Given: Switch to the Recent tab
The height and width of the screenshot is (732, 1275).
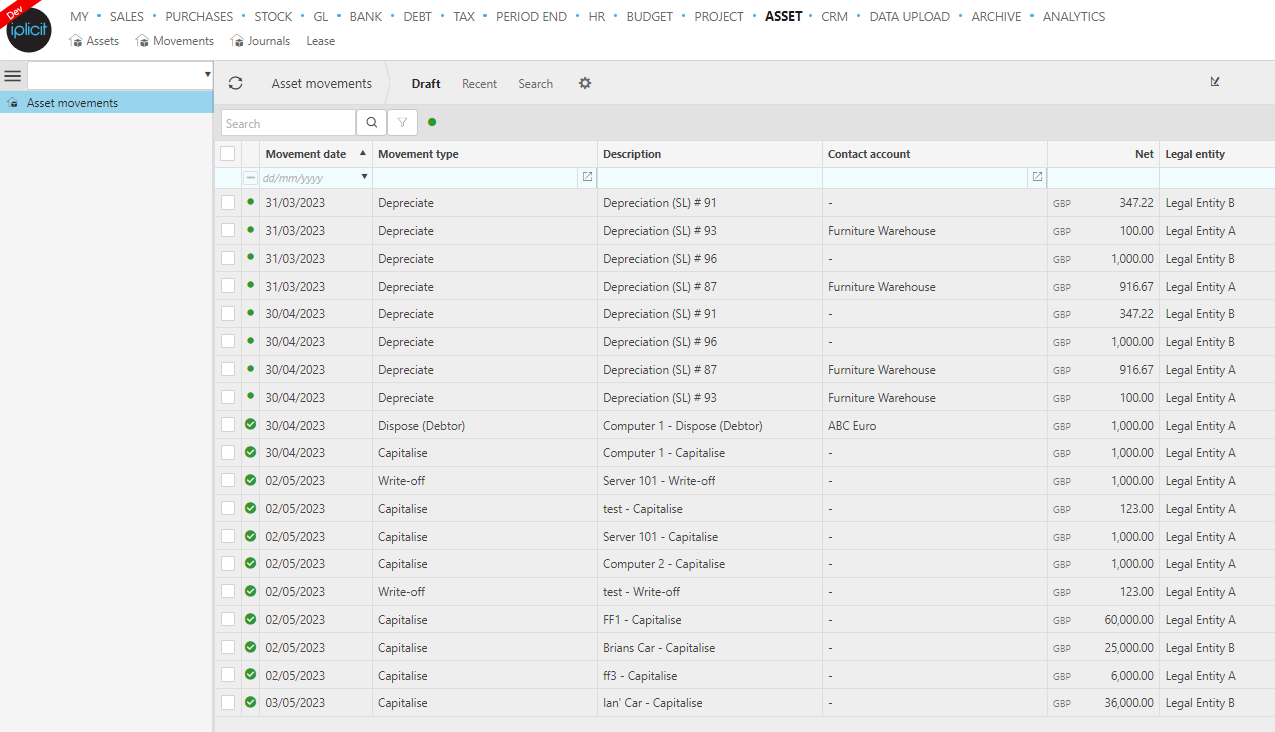Looking at the screenshot, I should [x=479, y=84].
